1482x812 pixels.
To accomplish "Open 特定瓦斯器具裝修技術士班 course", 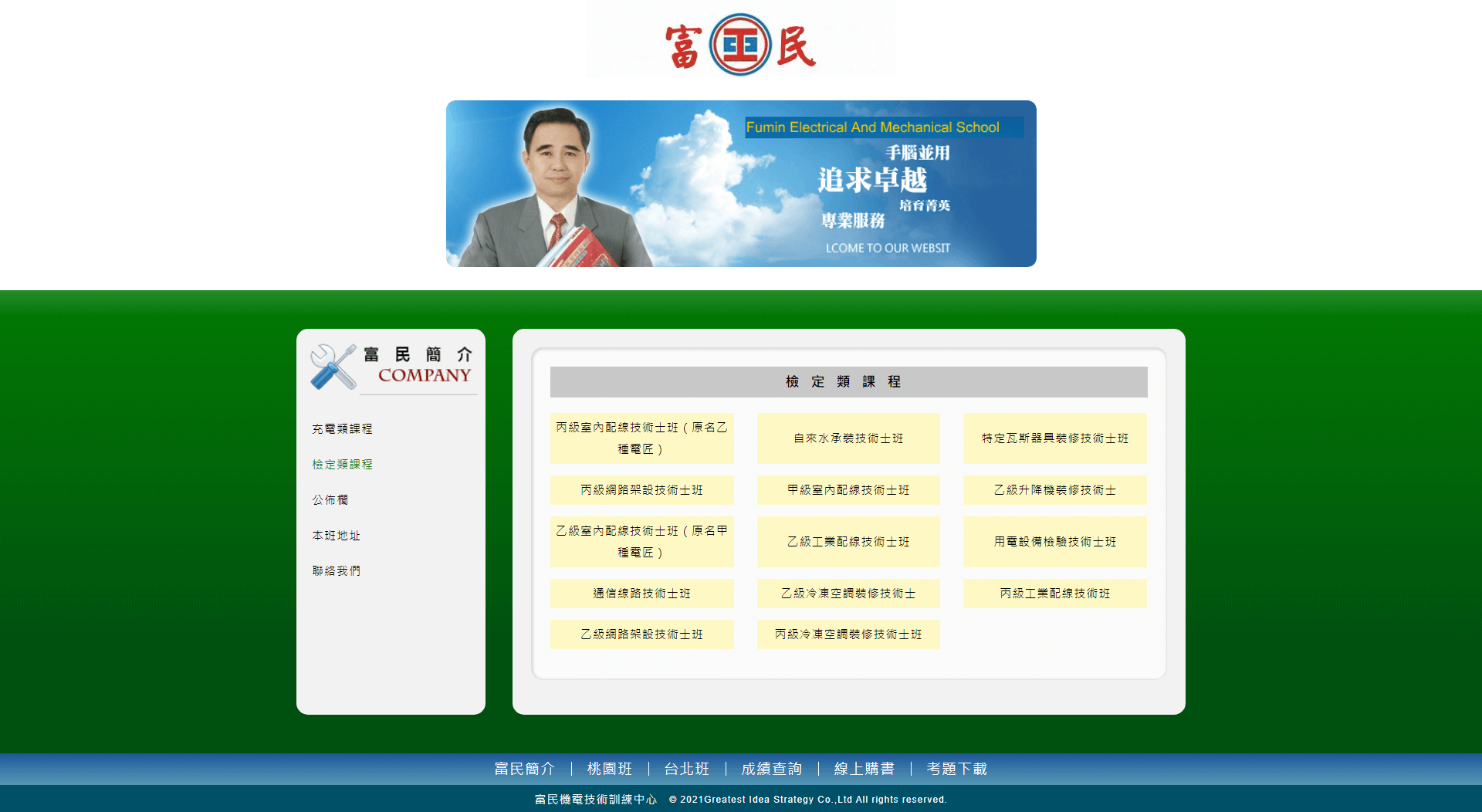I will pos(1055,438).
